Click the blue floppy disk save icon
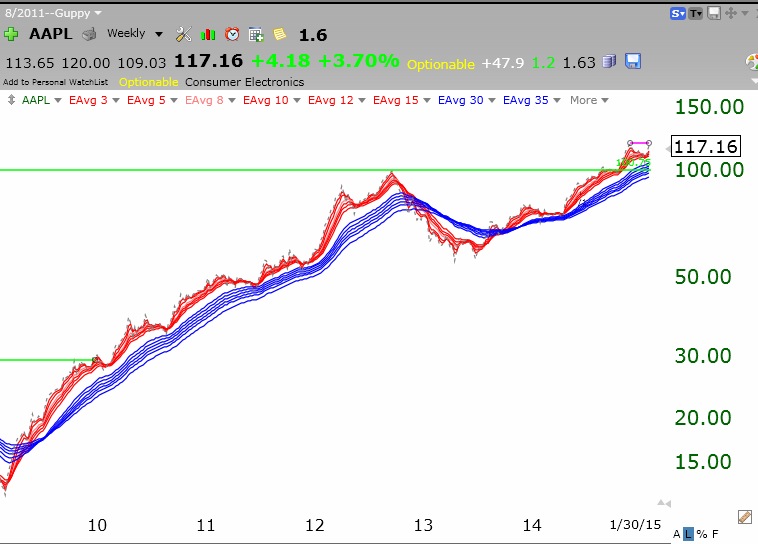Viewport: 758px width, 544px height. click(x=633, y=61)
